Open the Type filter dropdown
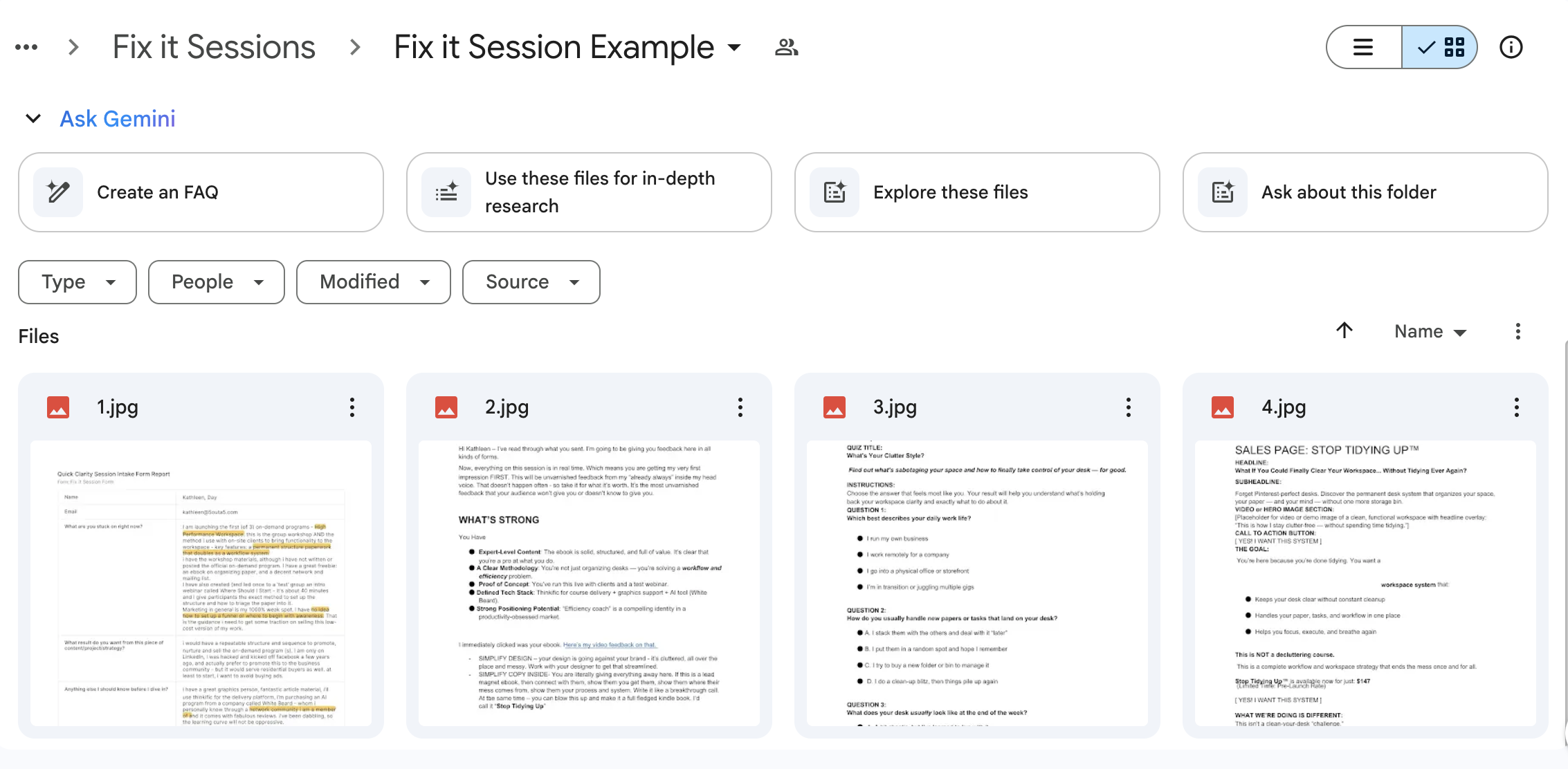1568x769 pixels. [78, 282]
